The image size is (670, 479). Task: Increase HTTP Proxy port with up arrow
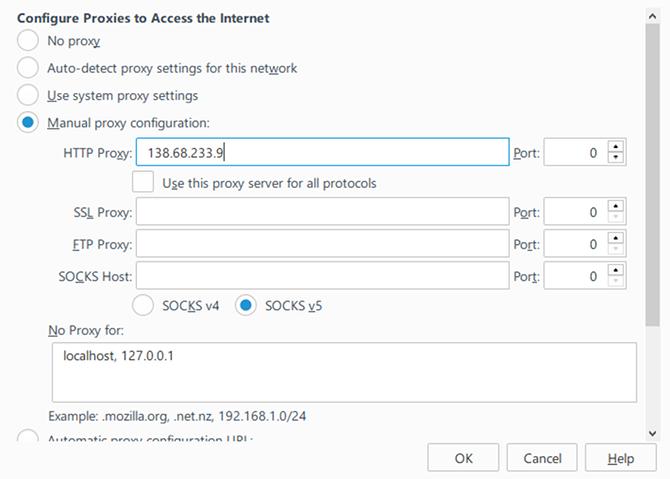pyautogui.click(x=616, y=147)
